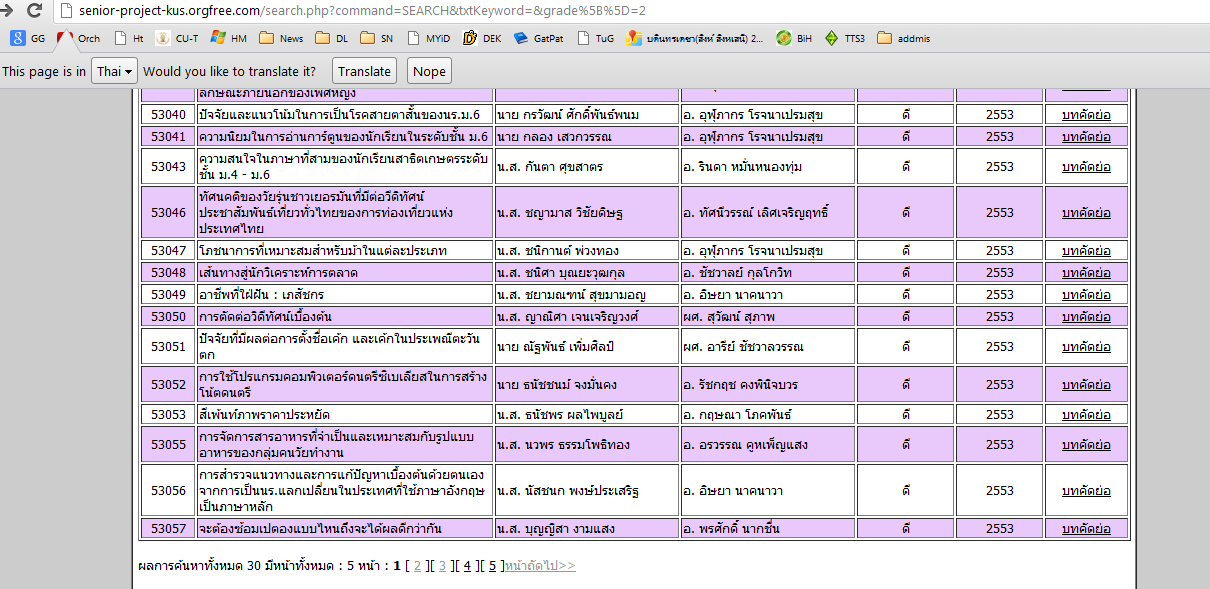Open the abstract link for project 53057
The height and width of the screenshot is (589, 1210).
[1086, 528]
